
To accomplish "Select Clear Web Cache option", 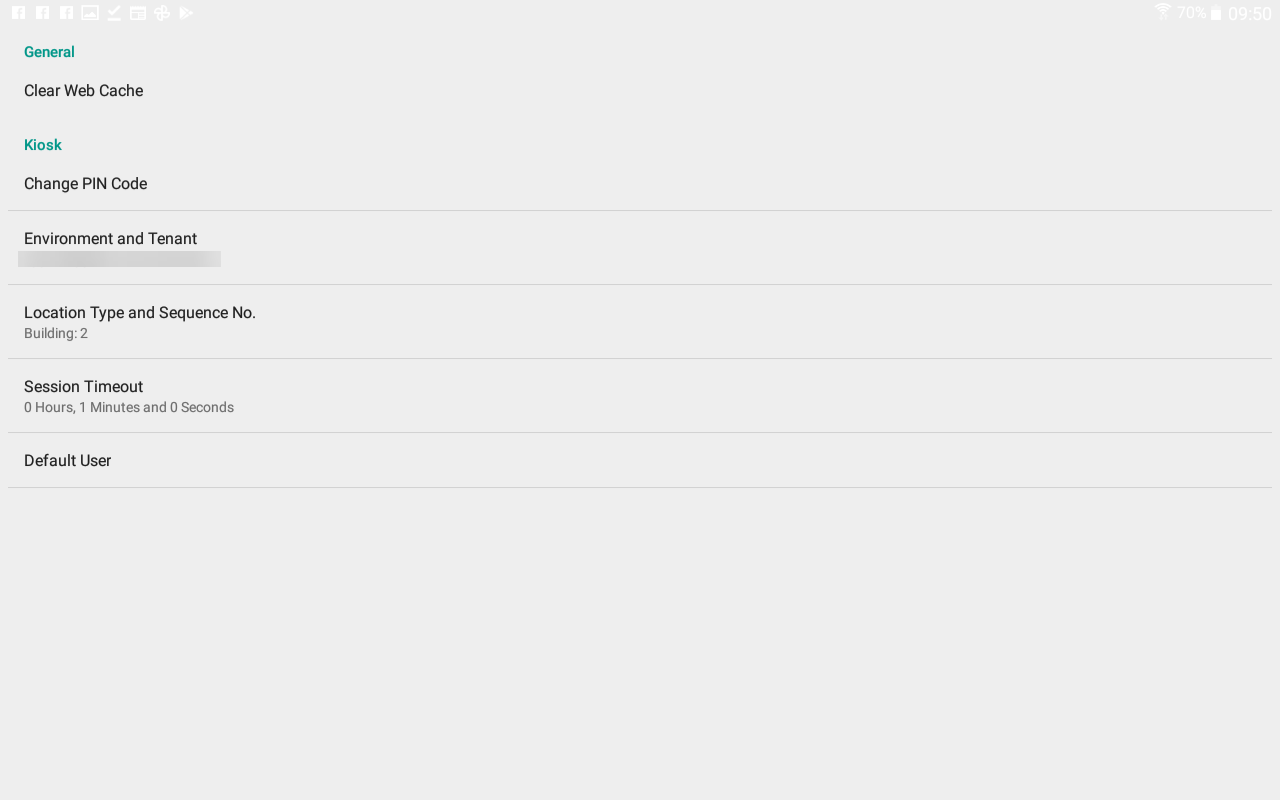I will point(84,91).
